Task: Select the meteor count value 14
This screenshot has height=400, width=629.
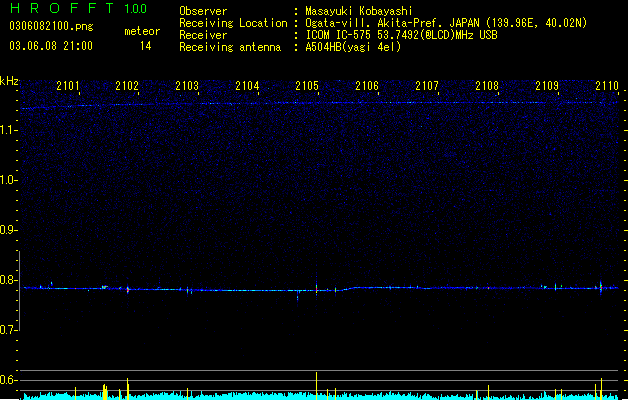Action: point(146,46)
